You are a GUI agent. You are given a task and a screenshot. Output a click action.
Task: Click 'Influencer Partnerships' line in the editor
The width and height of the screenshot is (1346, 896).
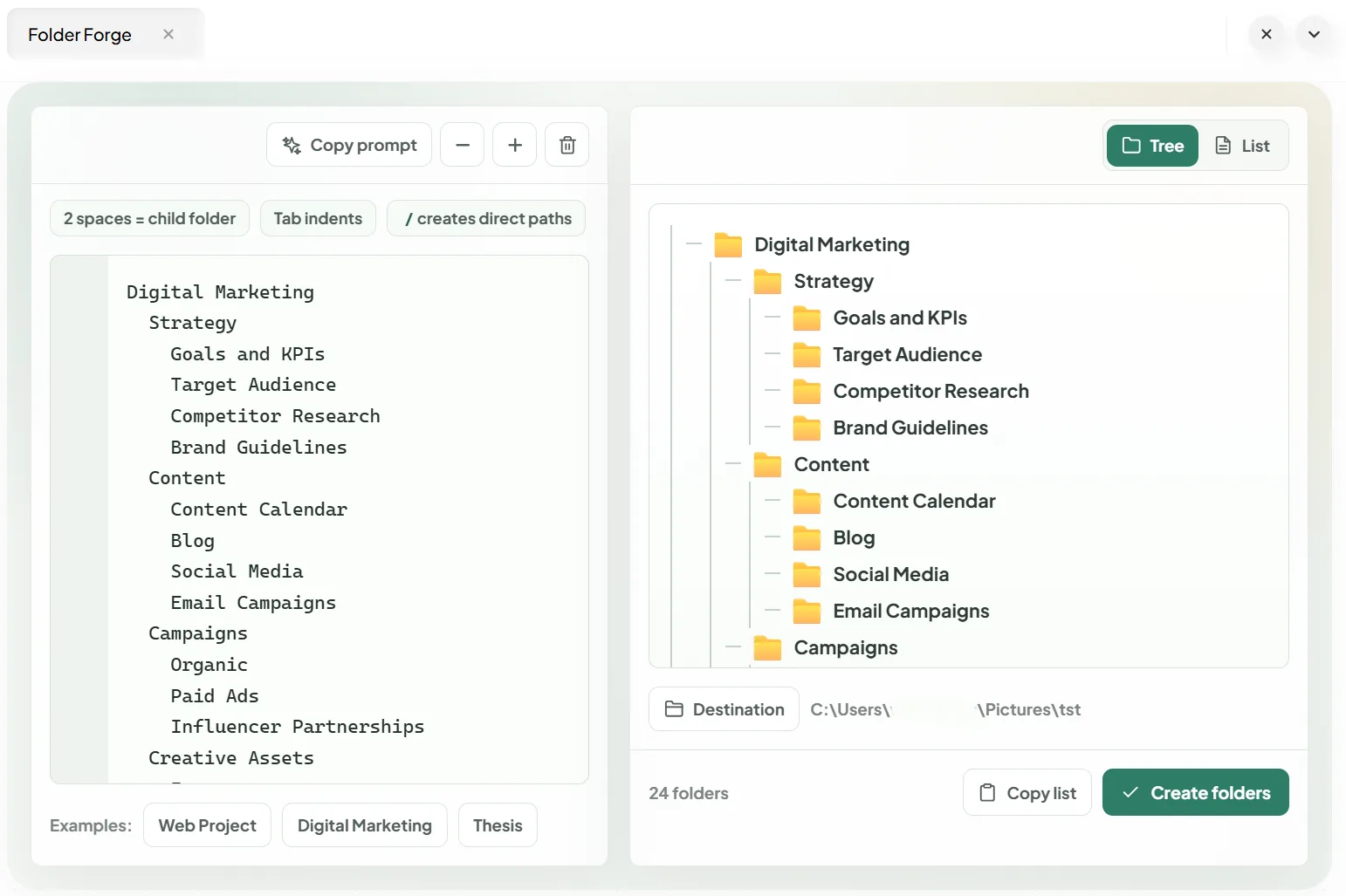(x=298, y=727)
